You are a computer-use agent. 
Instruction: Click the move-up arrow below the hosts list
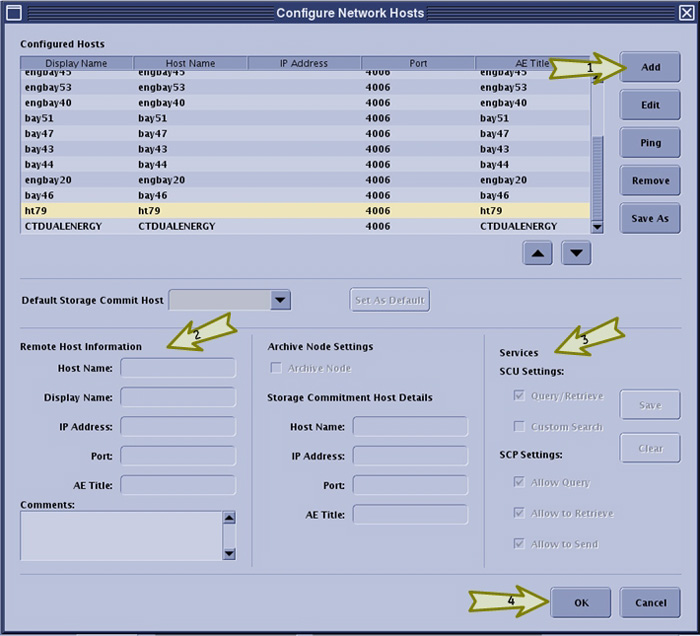pos(538,253)
